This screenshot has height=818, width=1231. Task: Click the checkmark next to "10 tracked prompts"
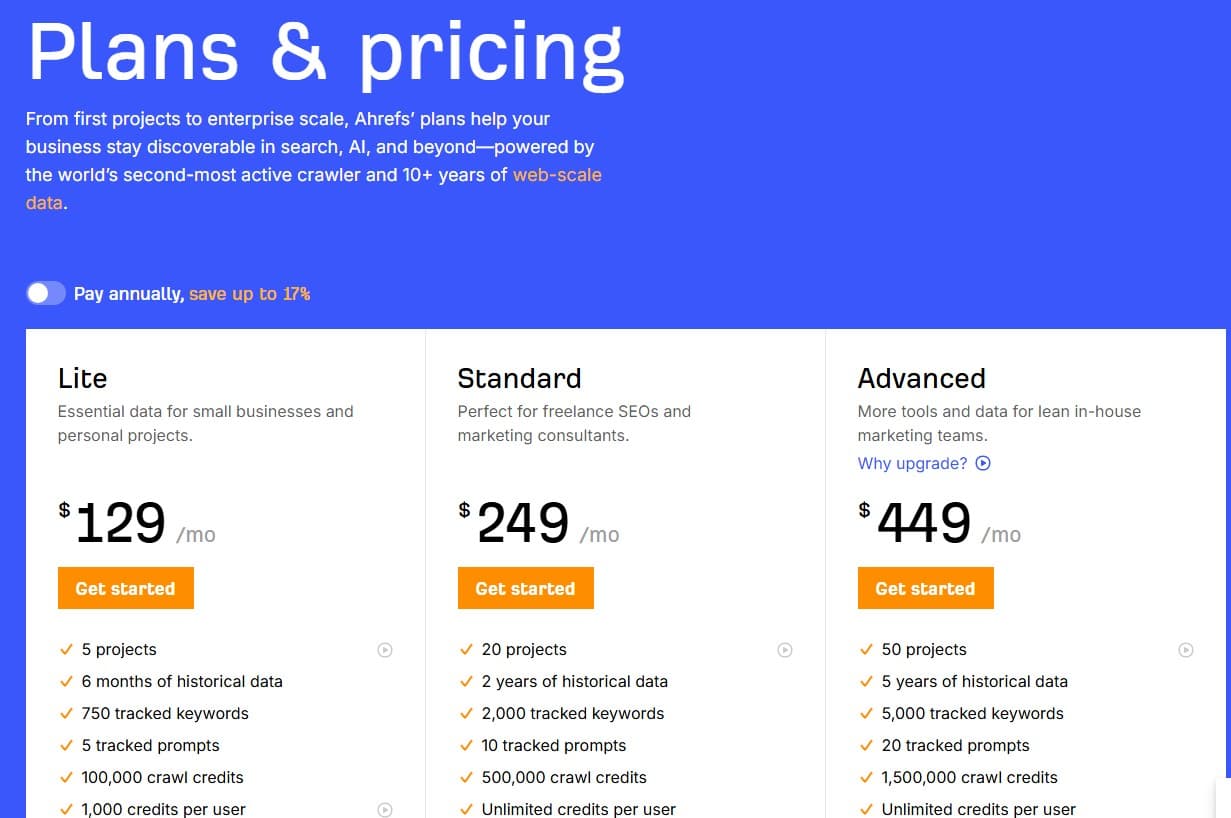[467, 745]
